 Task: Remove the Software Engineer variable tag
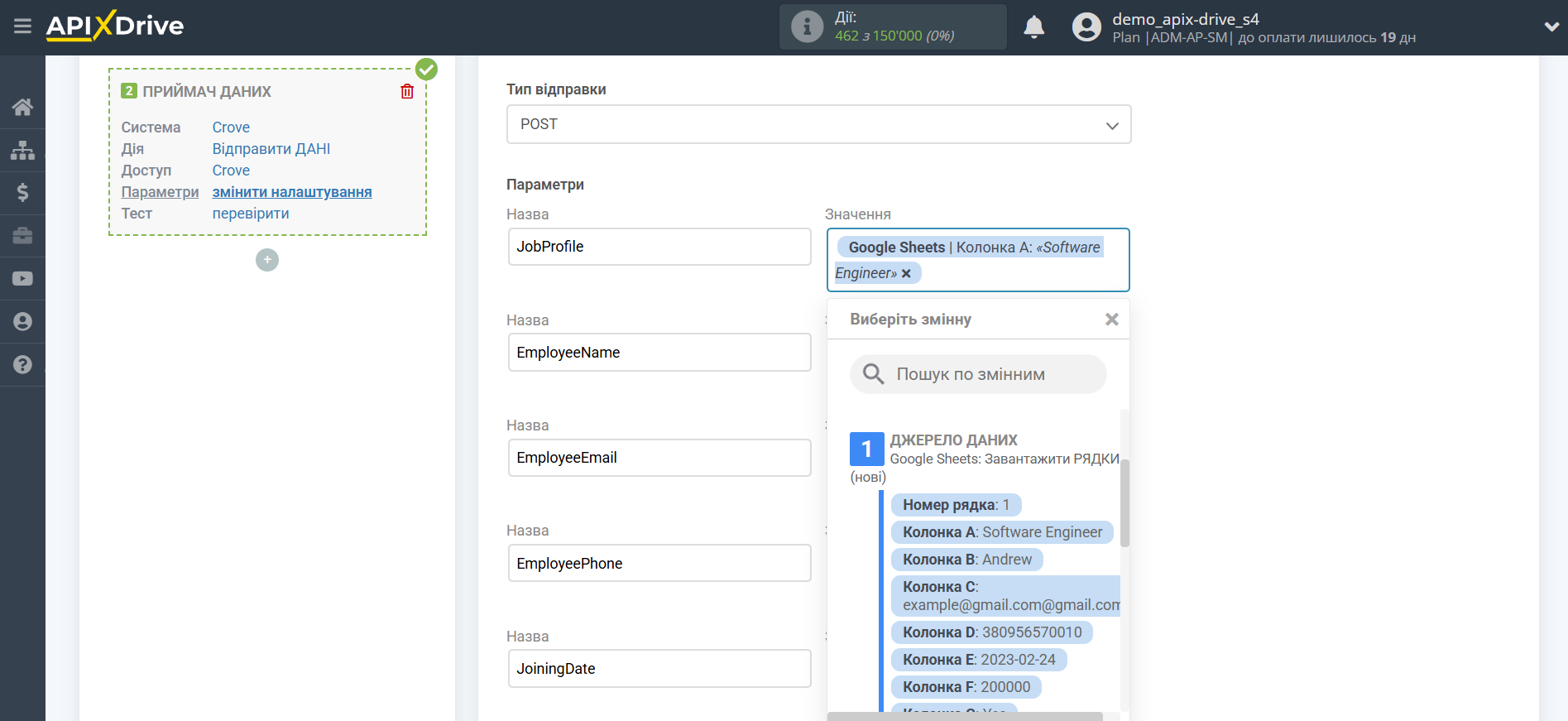pyautogui.click(x=907, y=274)
